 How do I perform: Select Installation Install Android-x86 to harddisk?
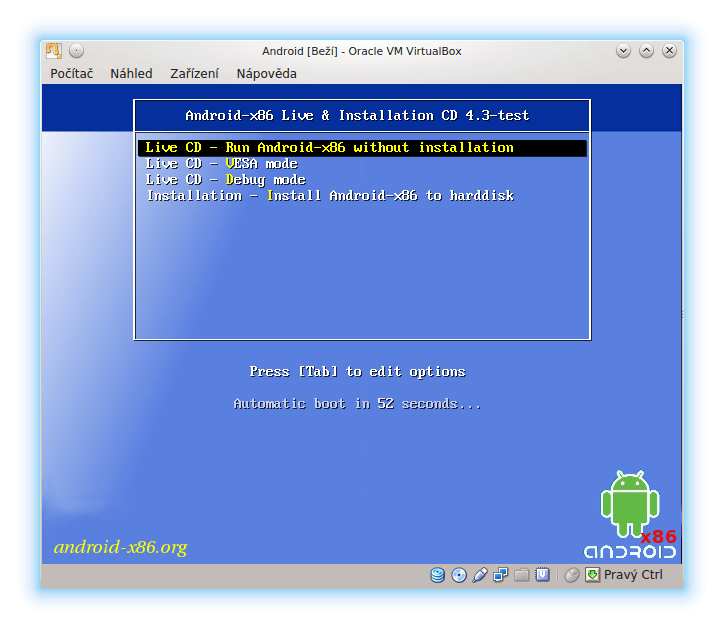362,196
